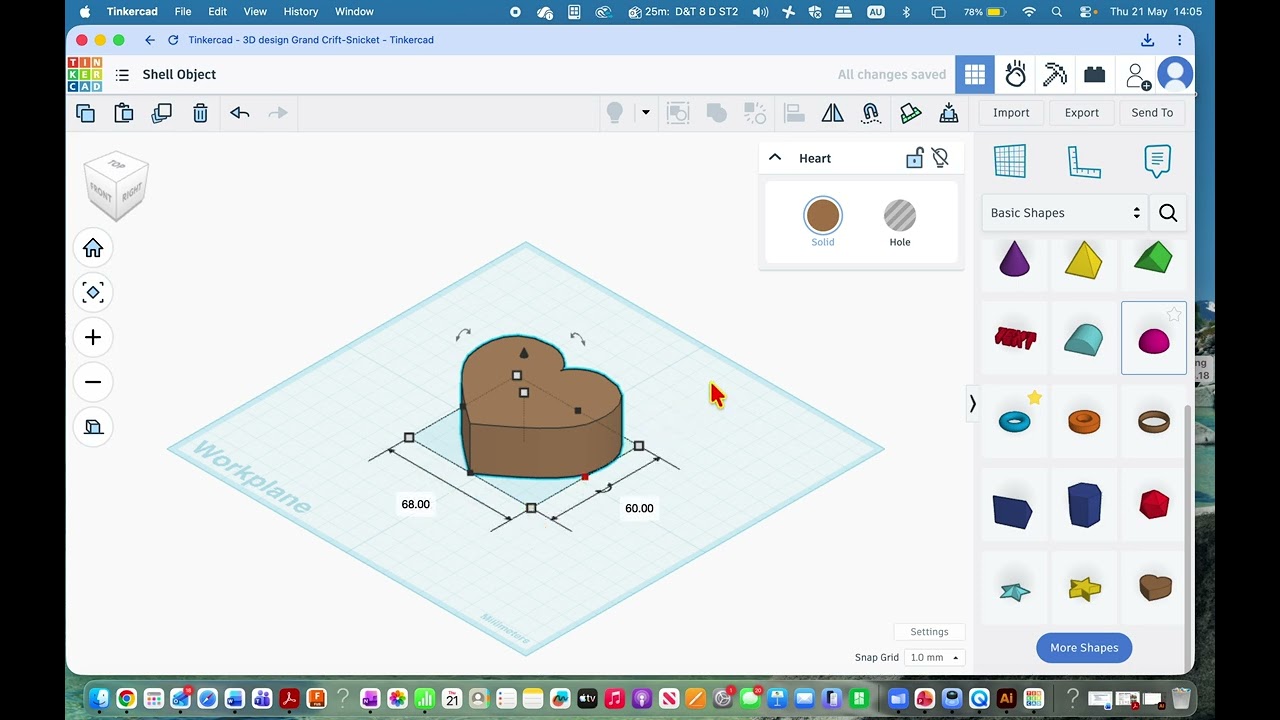Click the invite collaborator person icon
Viewport: 1280px width, 720px height.
[1137, 76]
